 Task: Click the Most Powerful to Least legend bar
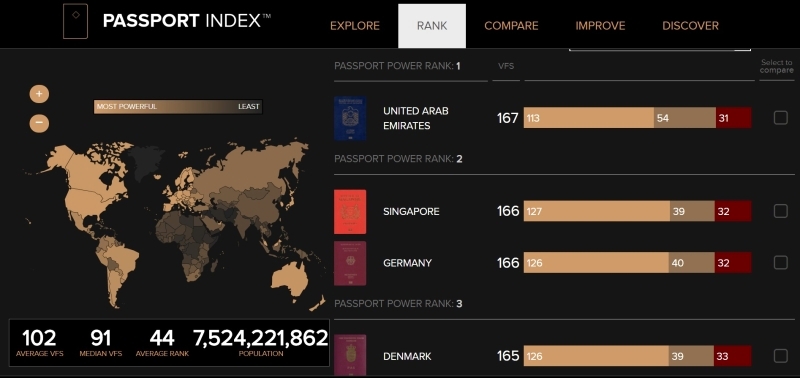coord(178,107)
